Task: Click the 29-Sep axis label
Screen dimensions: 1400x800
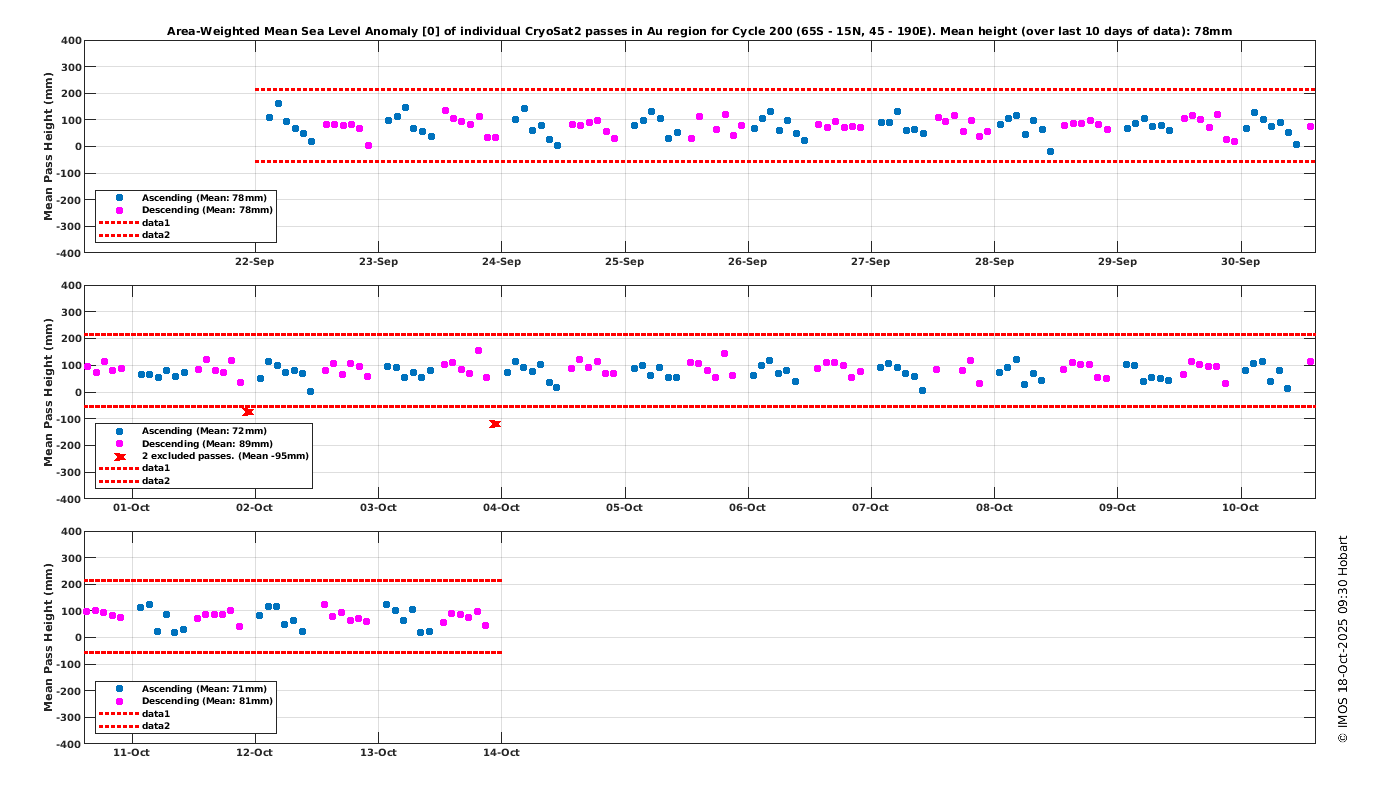Action: [1117, 262]
